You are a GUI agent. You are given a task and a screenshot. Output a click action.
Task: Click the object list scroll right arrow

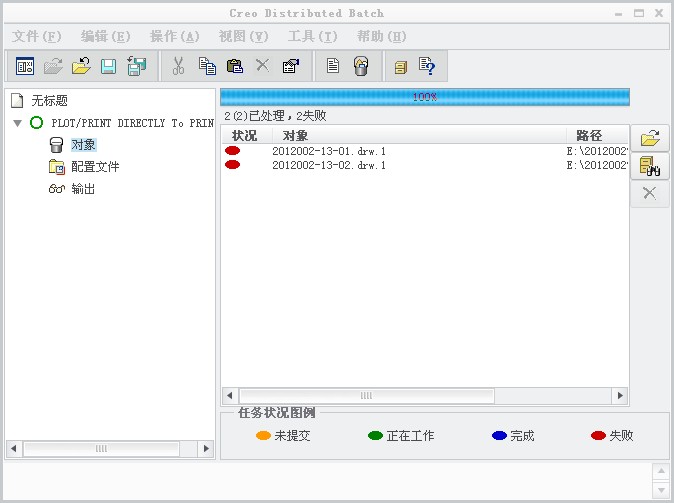tap(620, 396)
